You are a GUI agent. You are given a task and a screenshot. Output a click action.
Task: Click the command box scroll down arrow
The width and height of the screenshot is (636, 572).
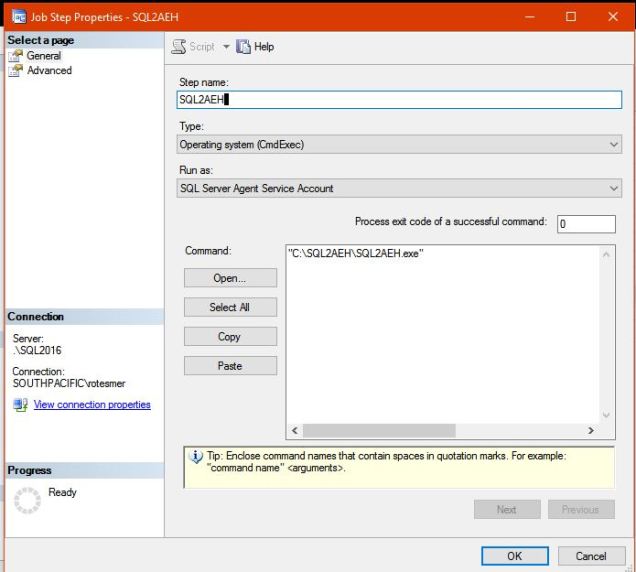pyautogui.click(x=606, y=415)
